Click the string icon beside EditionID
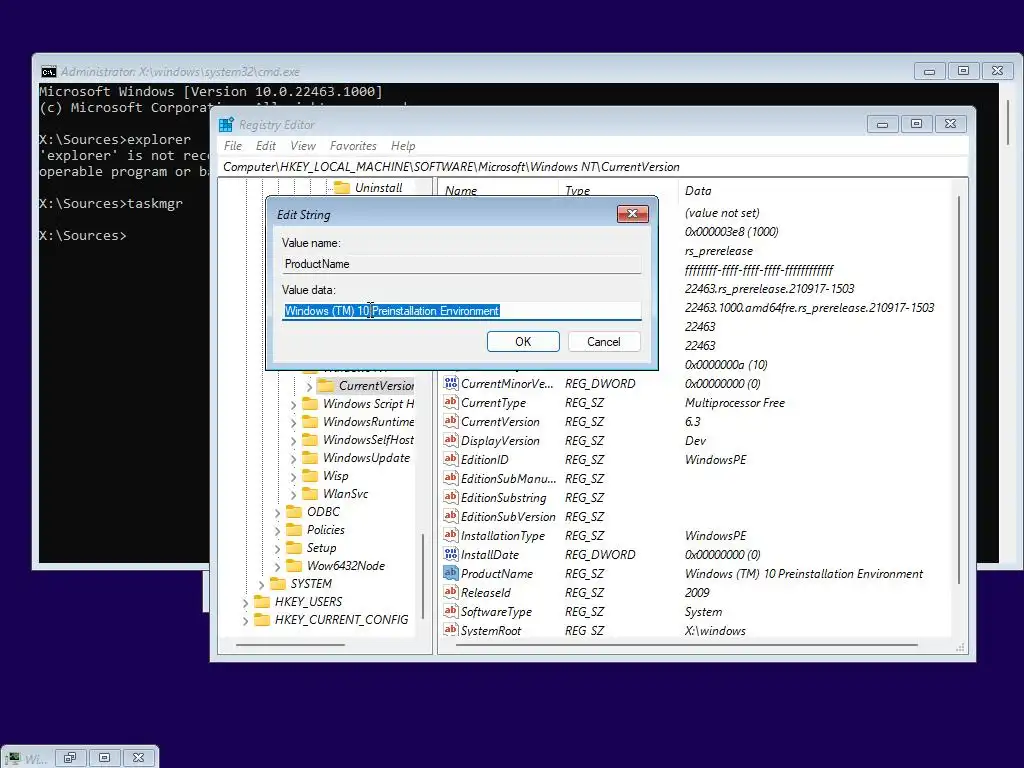 [x=451, y=459]
